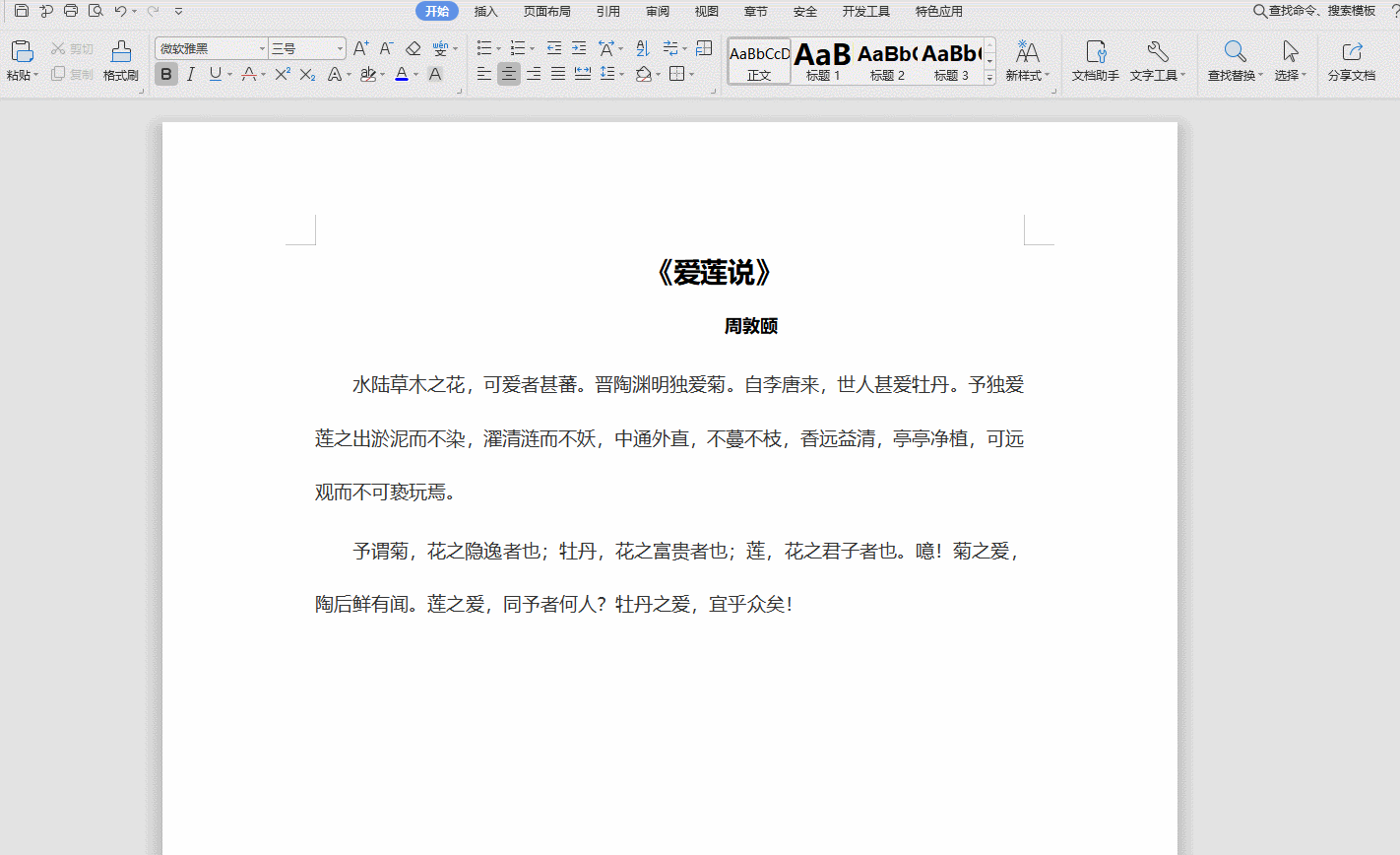
Task: Click the Print icon in quick access toolbar
Action: coord(71,11)
